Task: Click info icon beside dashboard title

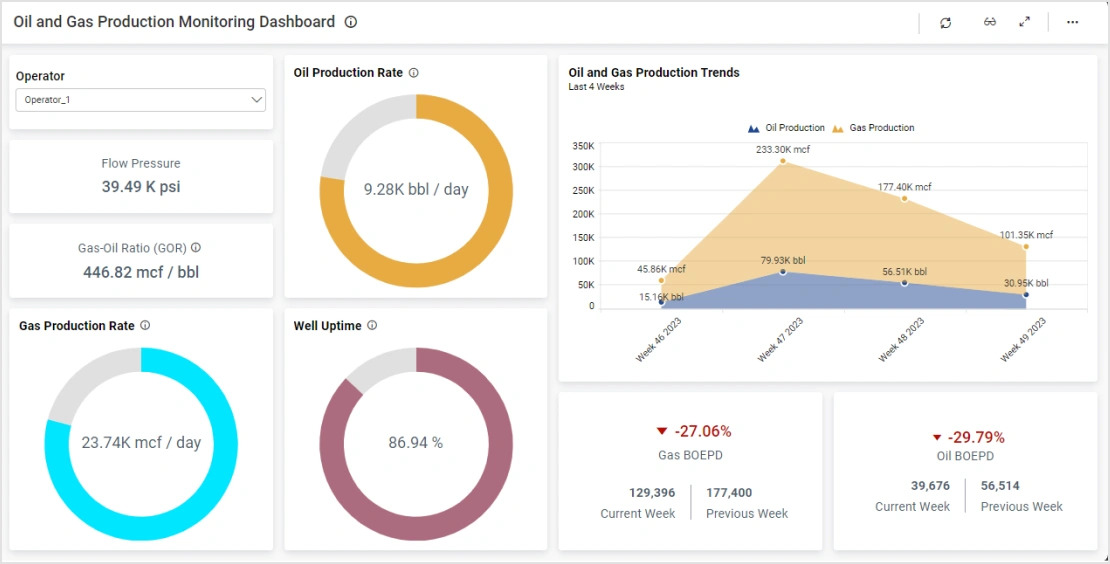Action: pos(350,22)
